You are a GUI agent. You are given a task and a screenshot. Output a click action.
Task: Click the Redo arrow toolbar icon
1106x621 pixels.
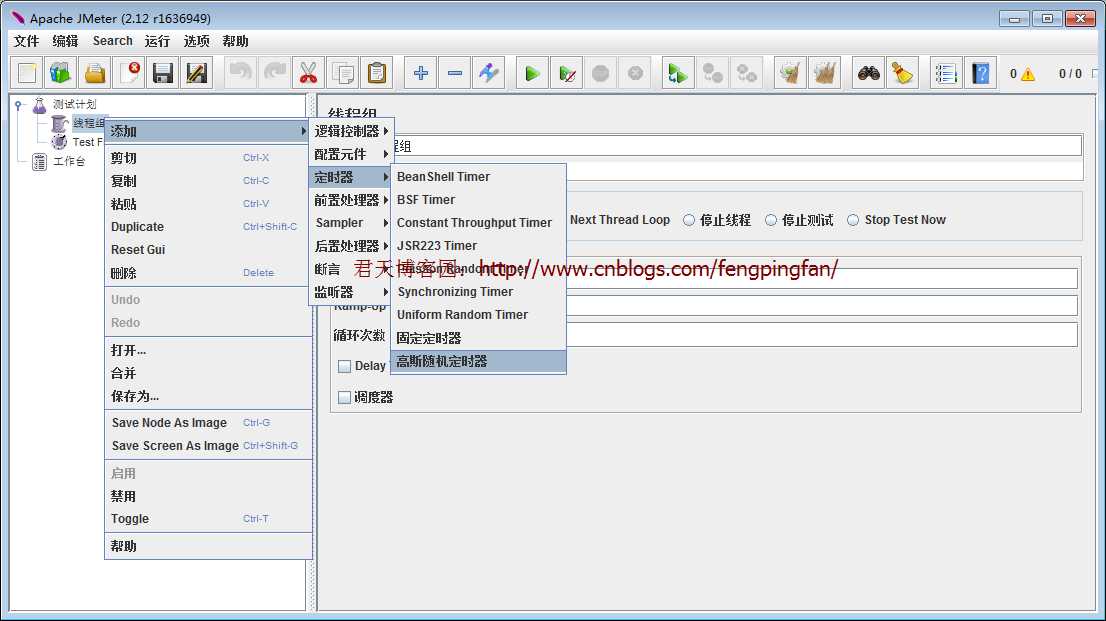click(274, 73)
